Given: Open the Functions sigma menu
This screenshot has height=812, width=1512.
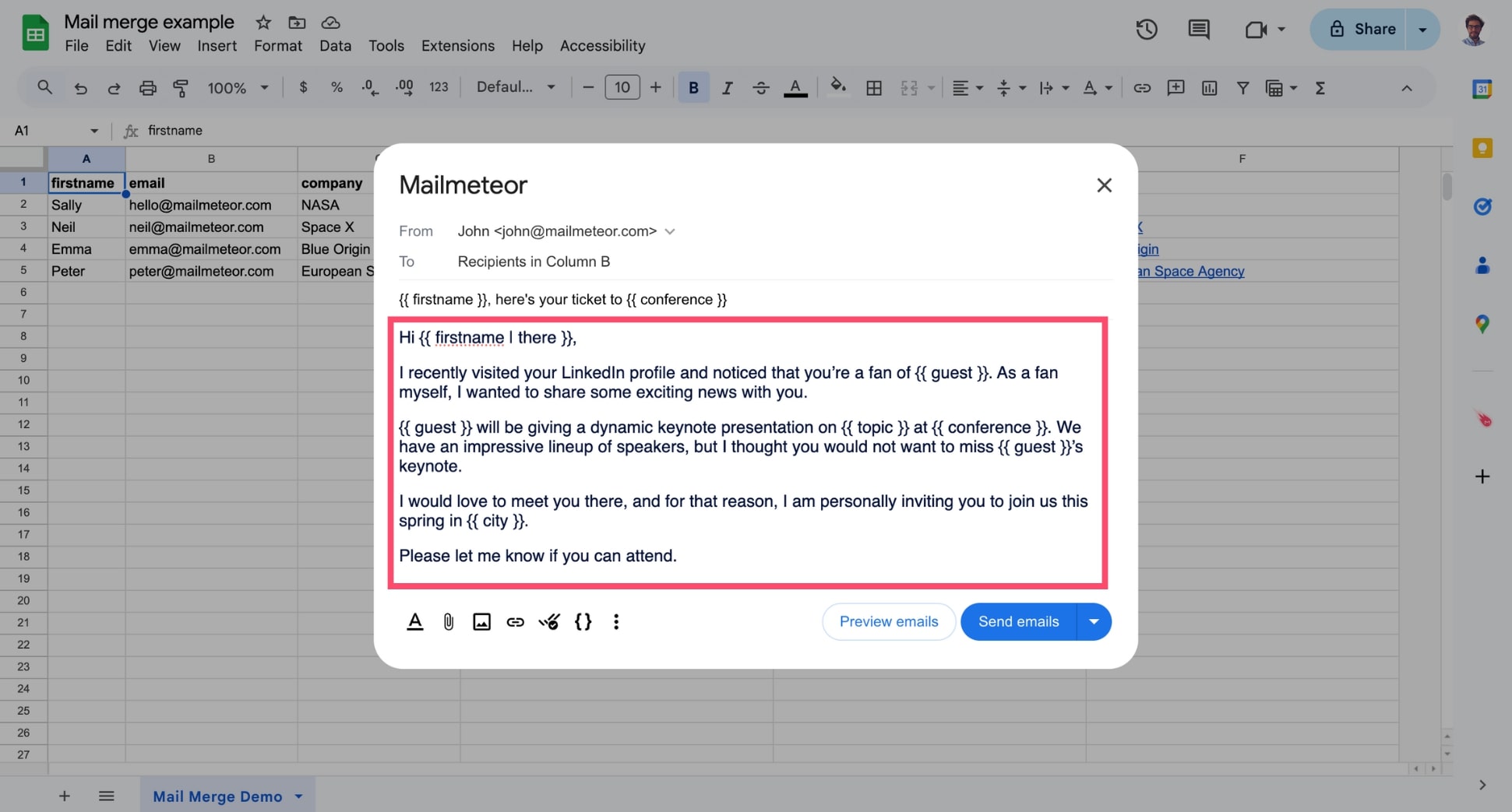Looking at the screenshot, I should pyautogui.click(x=1320, y=88).
